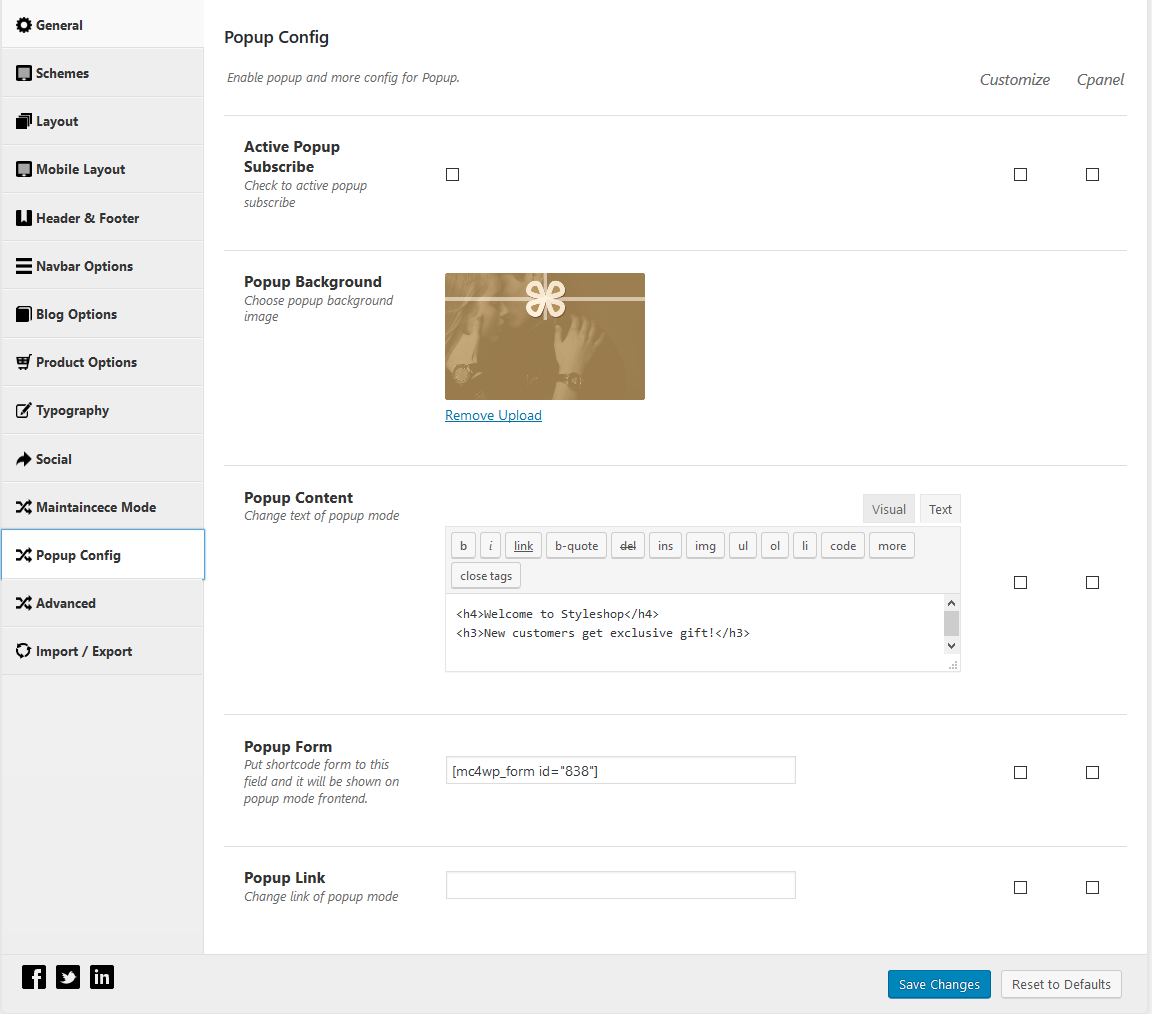Click the Schemes sidebar icon
The image size is (1152, 1014).
coord(24,73)
